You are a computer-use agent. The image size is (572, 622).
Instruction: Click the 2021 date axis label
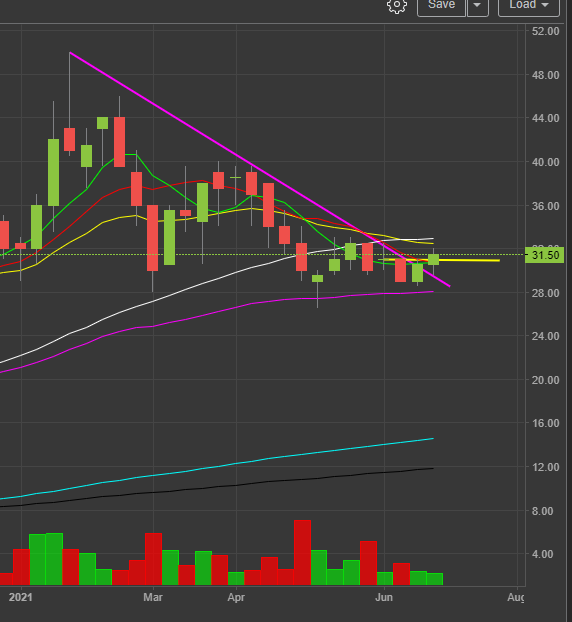coord(21,597)
